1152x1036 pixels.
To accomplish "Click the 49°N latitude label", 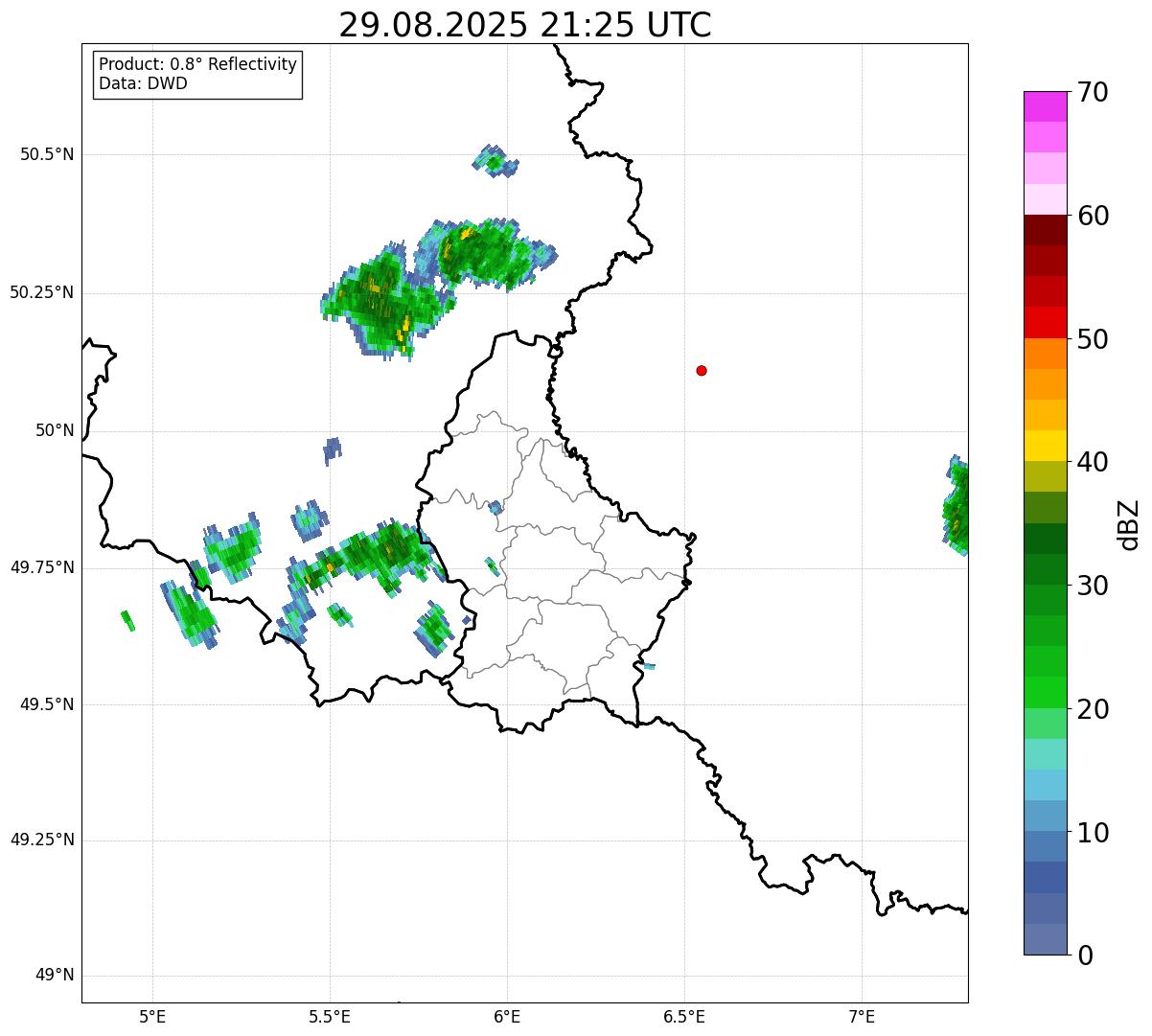I will coord(55,976).
